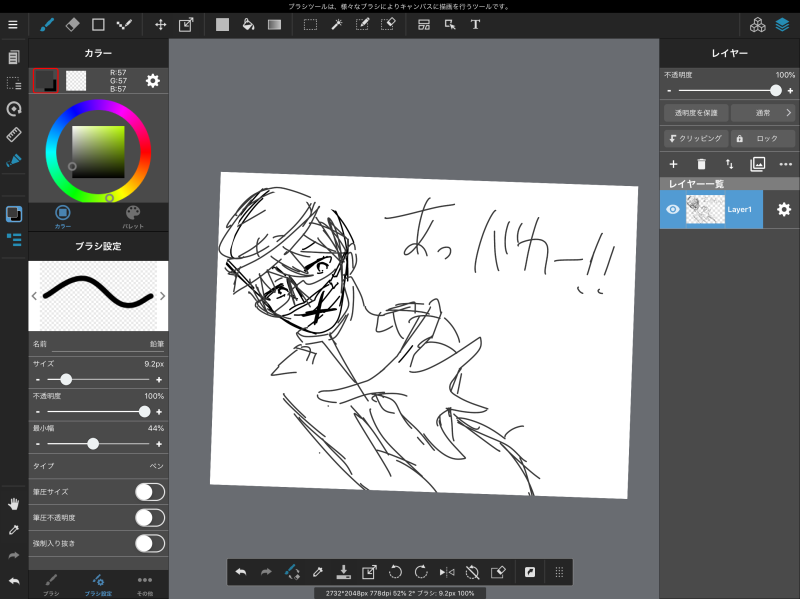Viewport: 800px width, 599px height.
Task: Edit brush 名前 field
Action: (98, 344)
